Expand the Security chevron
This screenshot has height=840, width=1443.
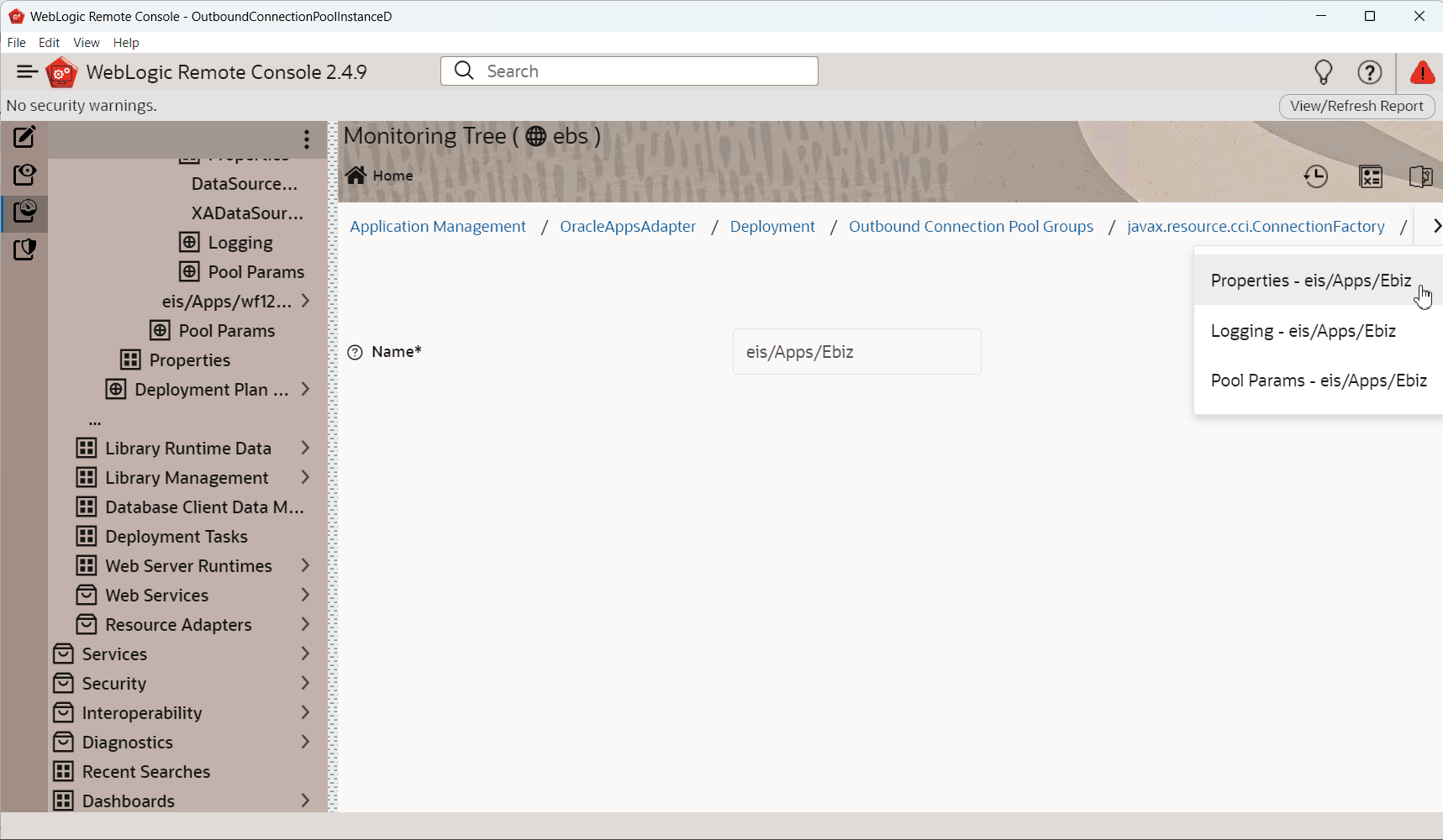pyautogui.click(x=306, y=683)
